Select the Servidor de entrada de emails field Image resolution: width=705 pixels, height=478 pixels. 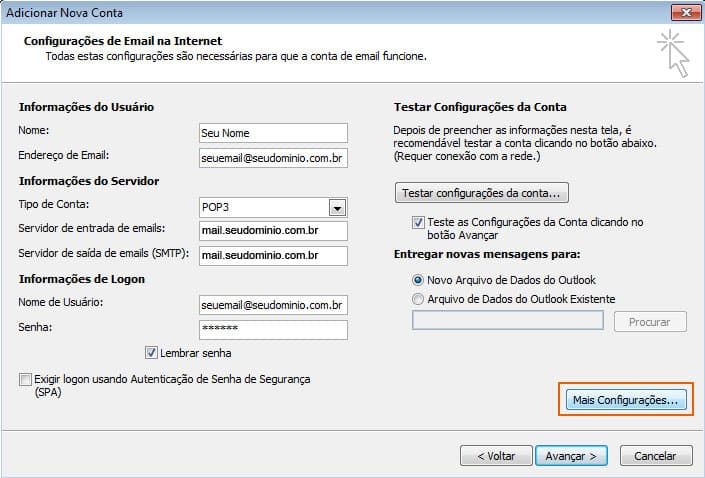click(272, 231)
